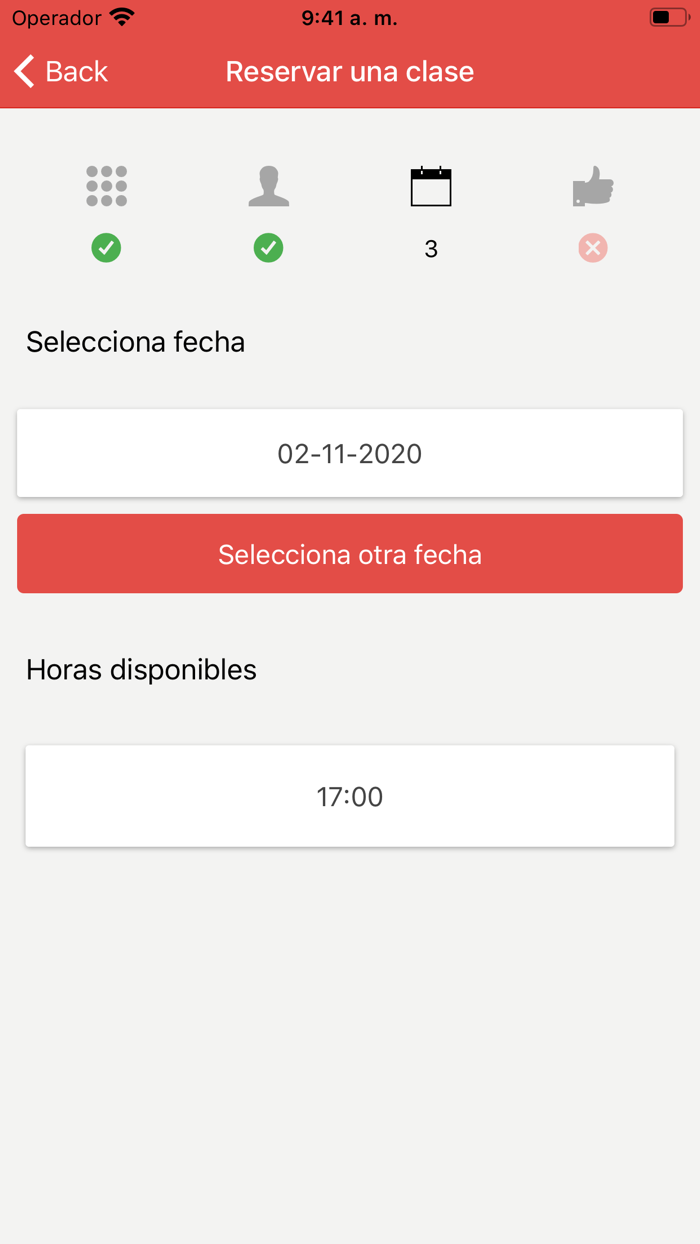Viewport: 700px width, 1244px height.
Task: Click the 9:41 a.m. clock display
Action: 349,17
